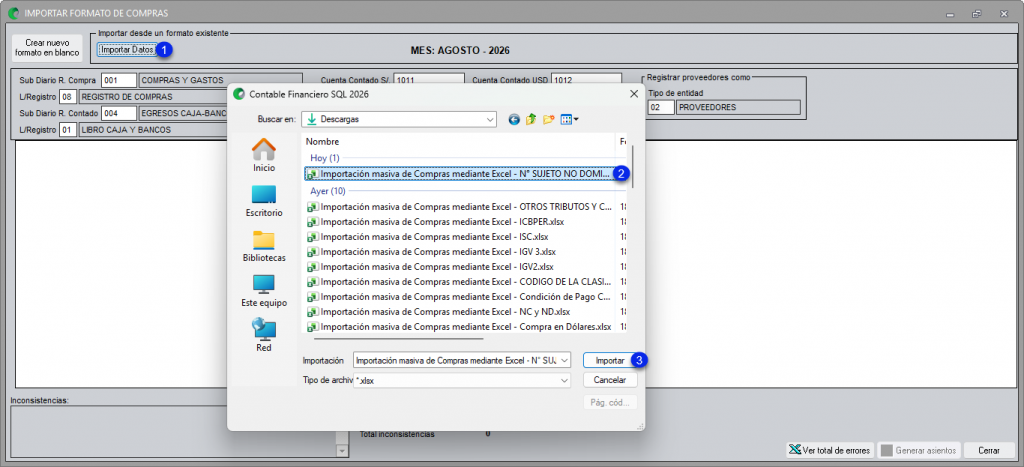Click the Importar Datos button
Image resolution: width=1024 pixels, height=467 pixels.
(x=127, y=50)
